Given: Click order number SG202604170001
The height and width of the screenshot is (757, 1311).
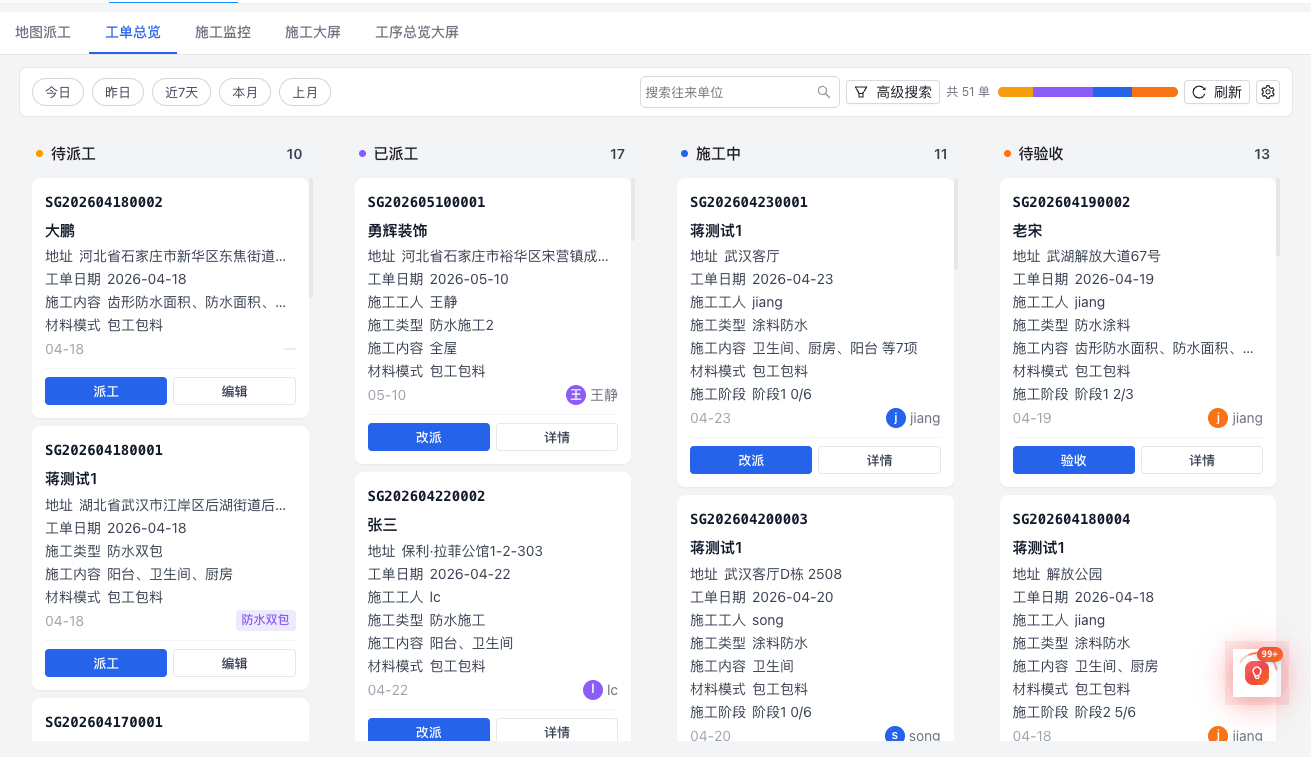Looking at the screenshot, I should (104, 722).
